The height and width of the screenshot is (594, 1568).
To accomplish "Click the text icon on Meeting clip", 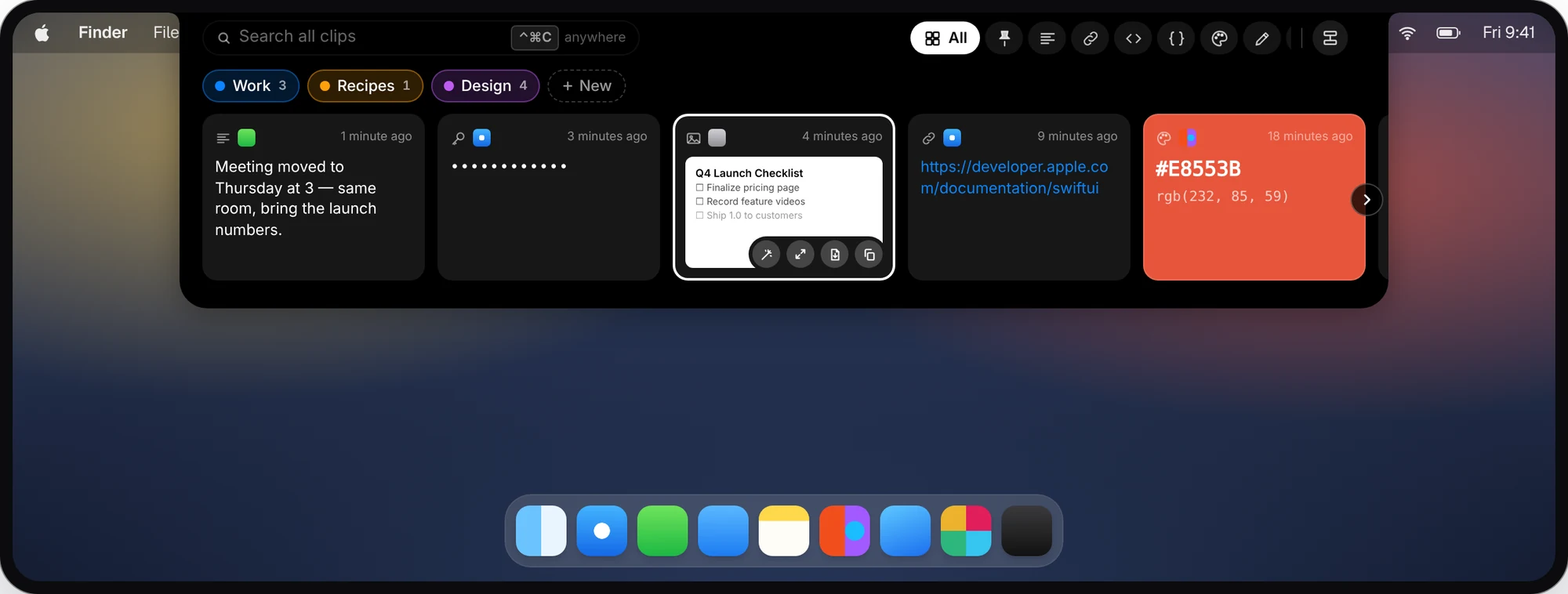I will click(223, 138).
